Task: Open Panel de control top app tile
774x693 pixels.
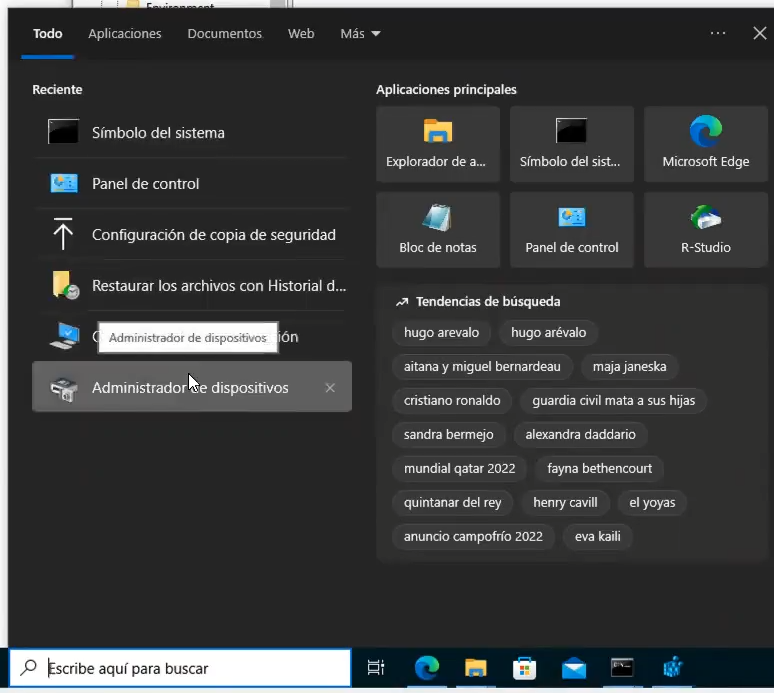Action: [572, 230]
